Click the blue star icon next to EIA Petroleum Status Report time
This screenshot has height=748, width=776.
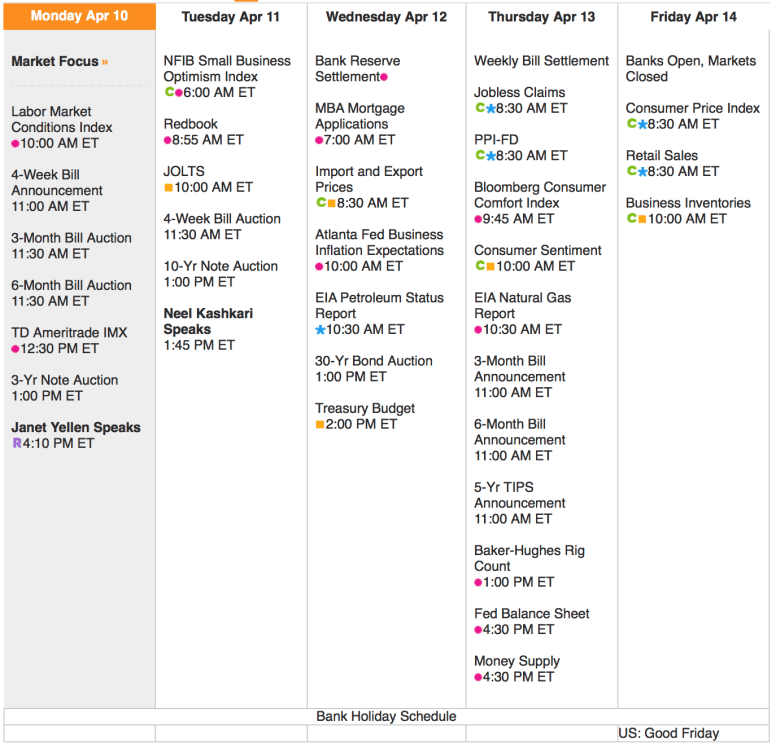321,329
